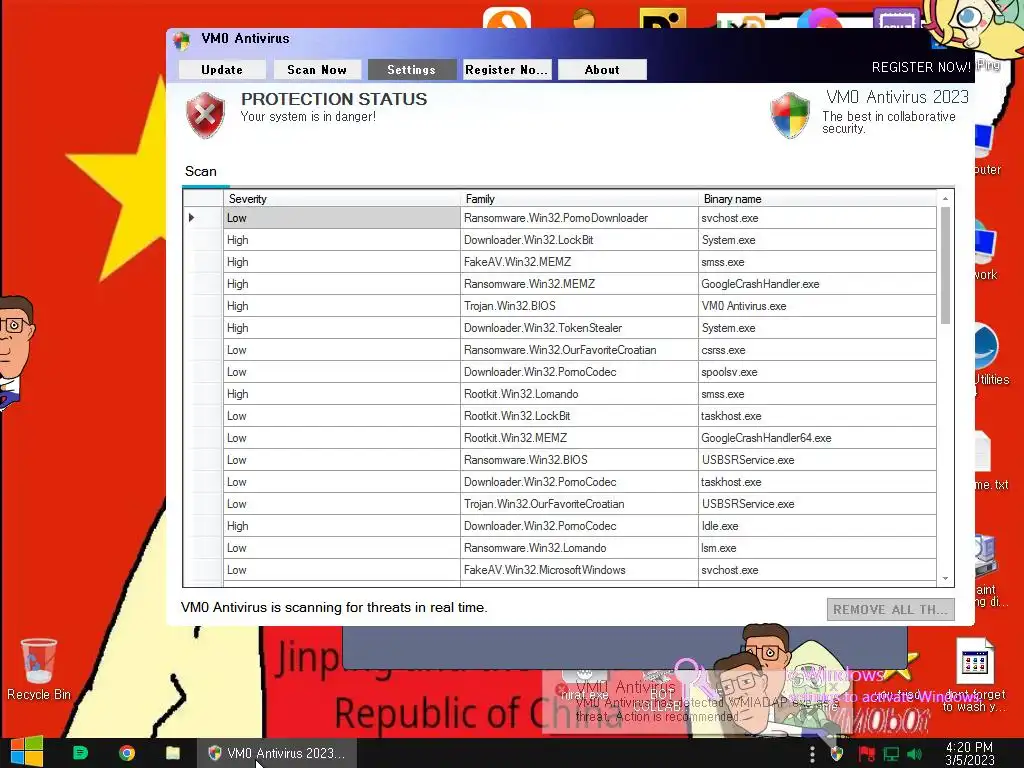Screen dimensions: 1024x768
Task: Click the VM0 Antivirus 2023 taskbar button
Action: 277,753
